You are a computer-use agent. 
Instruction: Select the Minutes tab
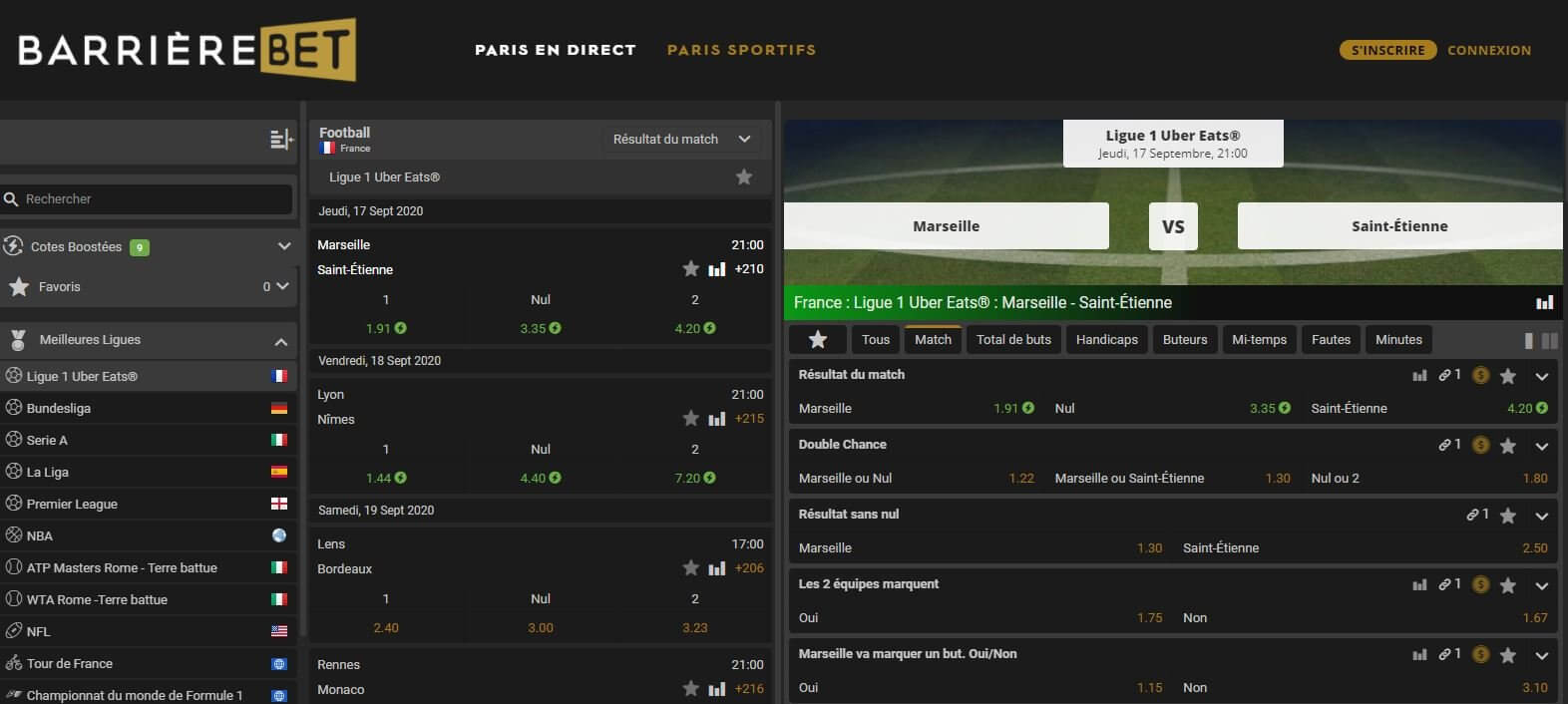coord(1398,339)
